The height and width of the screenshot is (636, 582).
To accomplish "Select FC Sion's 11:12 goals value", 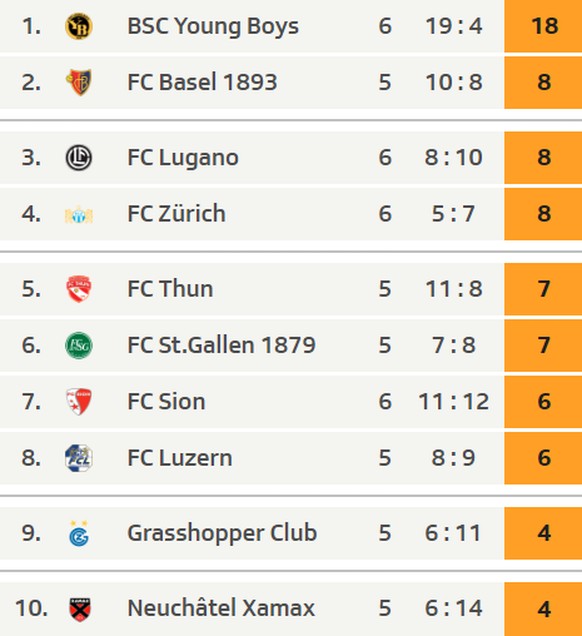I will [453, 402].
